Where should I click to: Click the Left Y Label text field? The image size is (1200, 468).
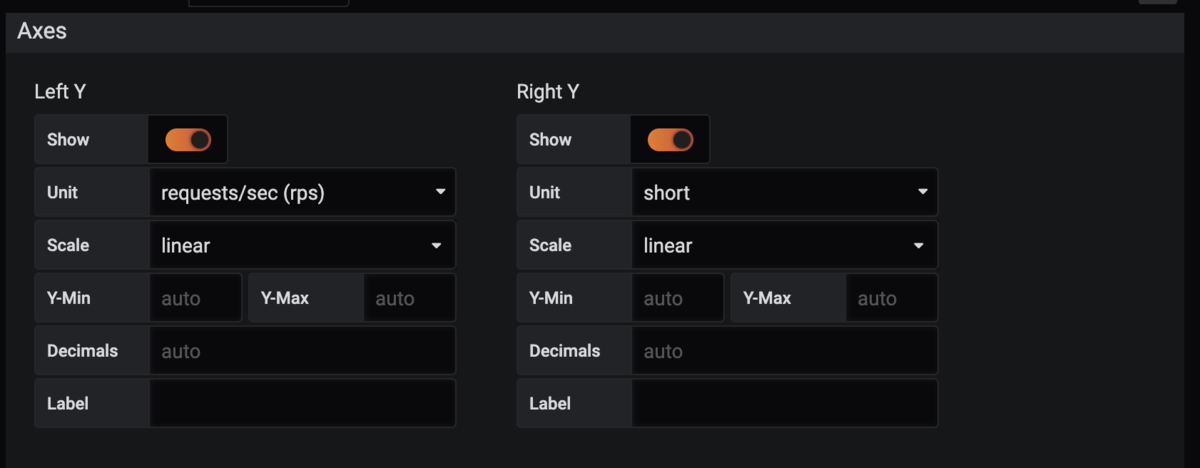pos(302,404)
